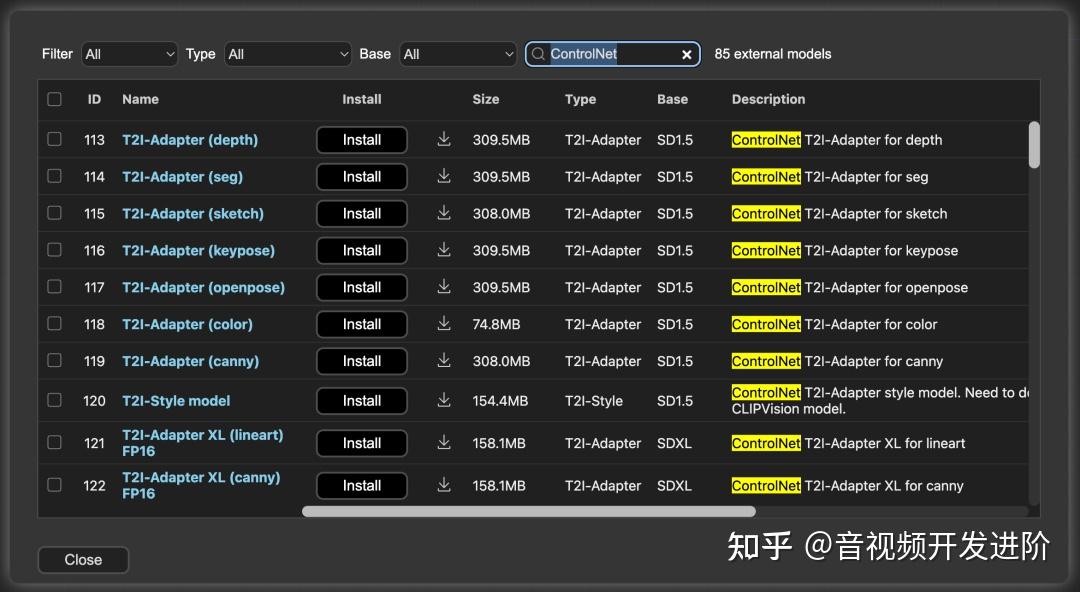Click the download icon for T2I-Adapter (color)
The image size is (1080, 592).
coord(443,324)
